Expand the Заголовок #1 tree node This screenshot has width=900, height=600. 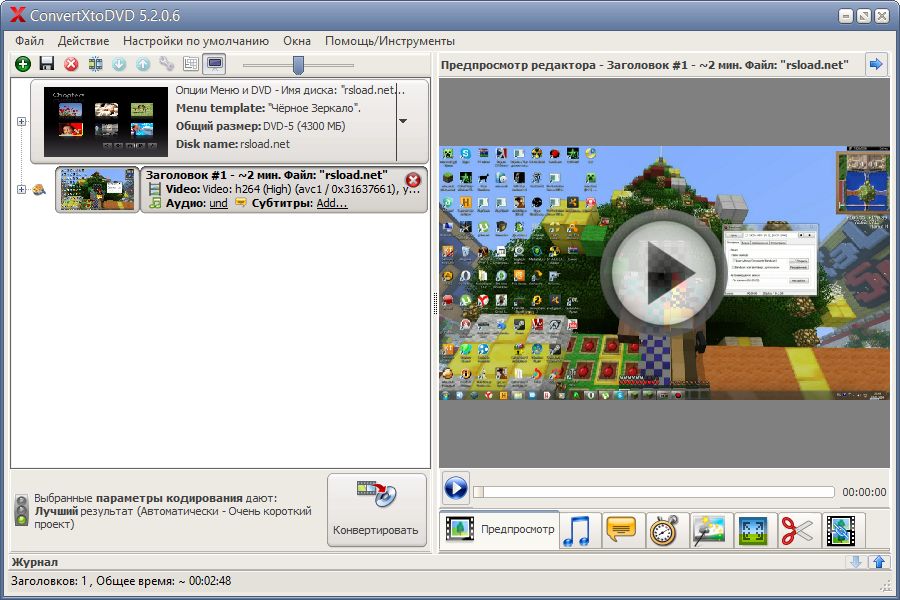[21, 189]
